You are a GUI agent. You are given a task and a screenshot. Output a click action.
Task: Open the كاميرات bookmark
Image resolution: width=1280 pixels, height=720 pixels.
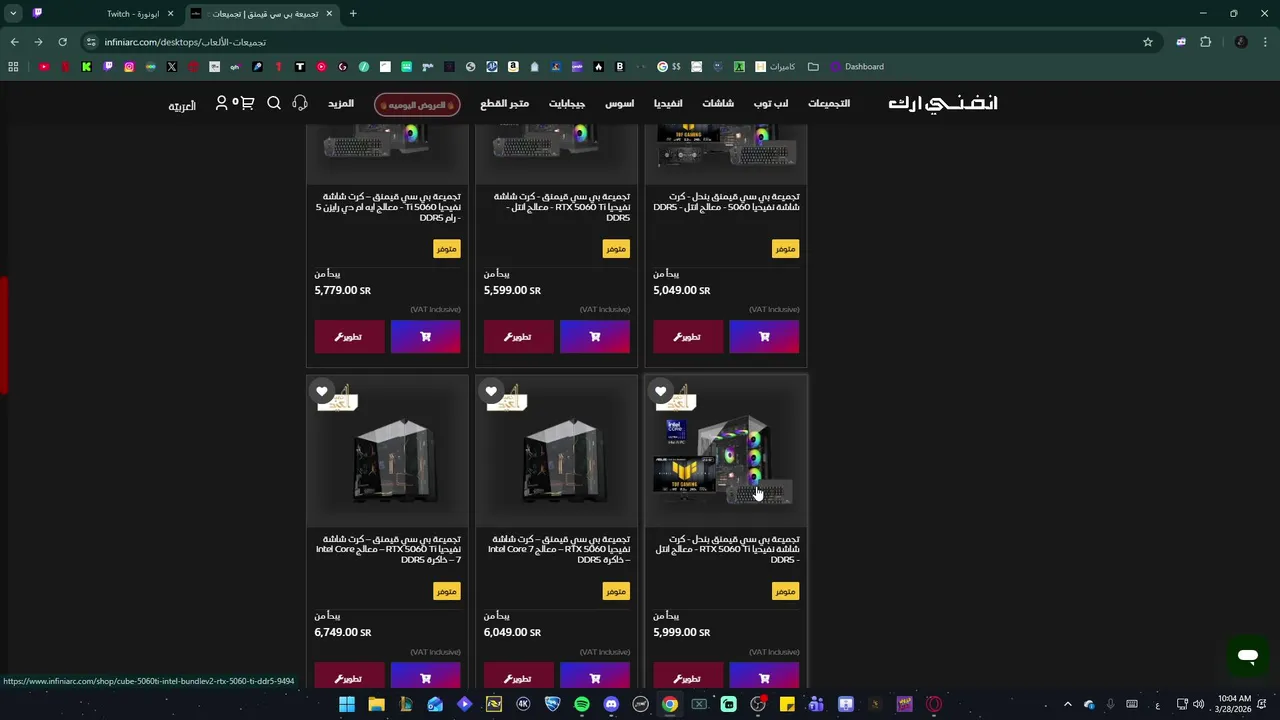775,67
